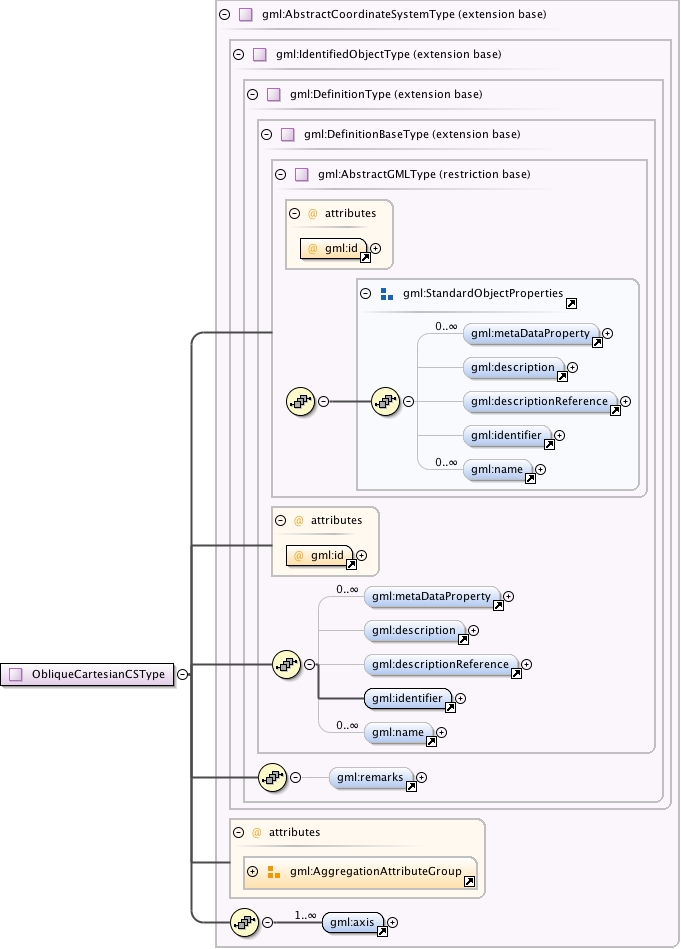Select gml:descriptionReference under DefinitionBaseType
Image resolution: width=681 pixels, height=949 pixels.
point(441,664)
